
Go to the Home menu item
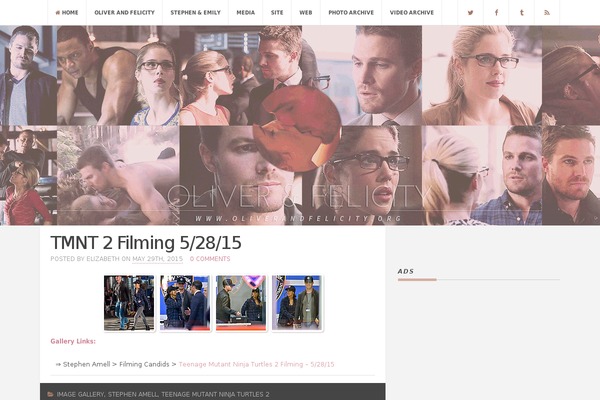pyautogui.click(x=67, y=13)
